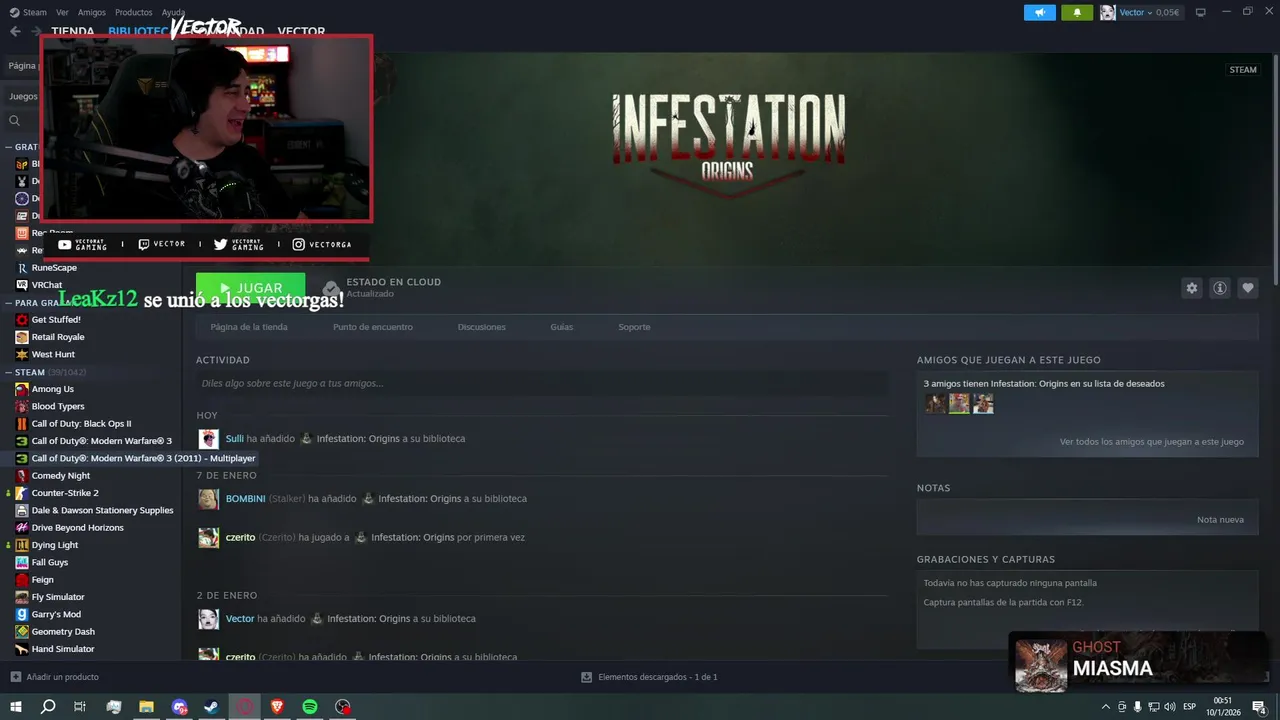Screen dimensions: 1280x720
Task: Click Nota nueva button
Action: tap(1220, 520)
